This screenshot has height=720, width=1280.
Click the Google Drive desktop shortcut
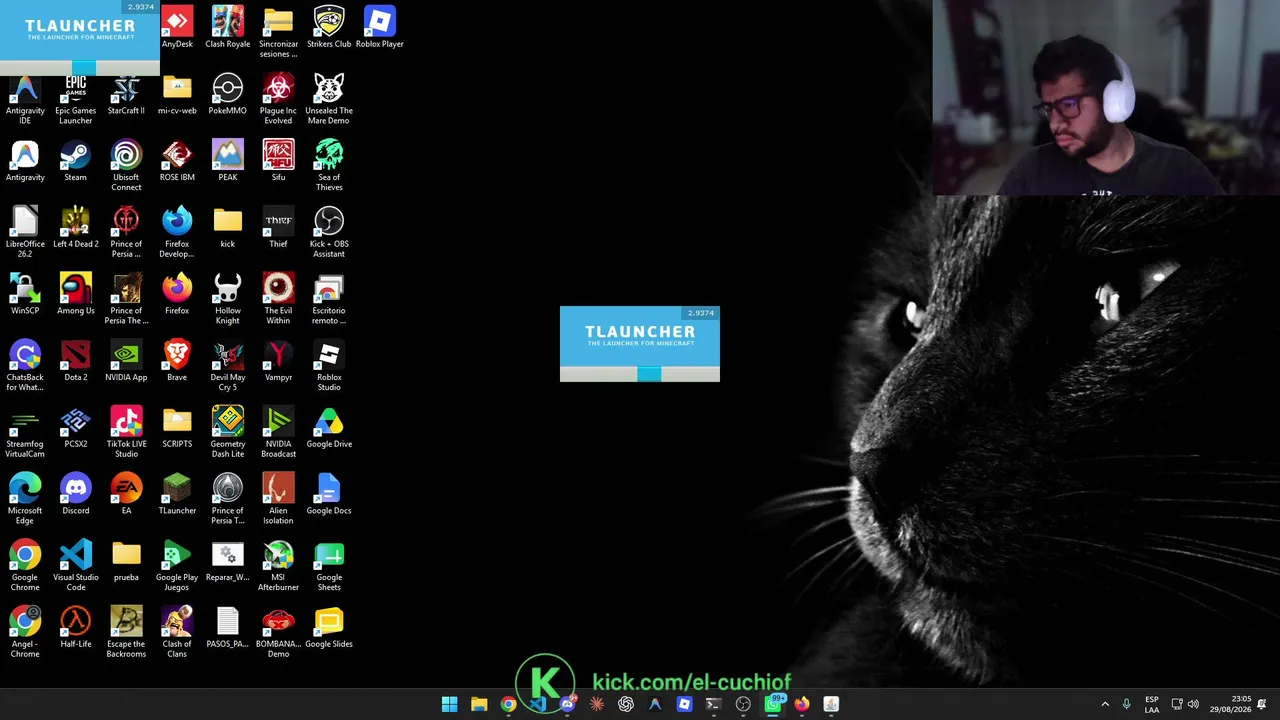(329, 428)
